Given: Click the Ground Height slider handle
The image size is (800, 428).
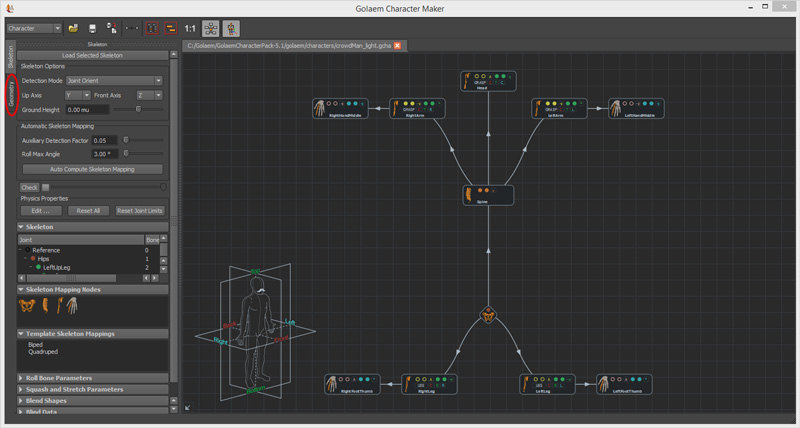Looking at the screenshot, I should 138,109.
